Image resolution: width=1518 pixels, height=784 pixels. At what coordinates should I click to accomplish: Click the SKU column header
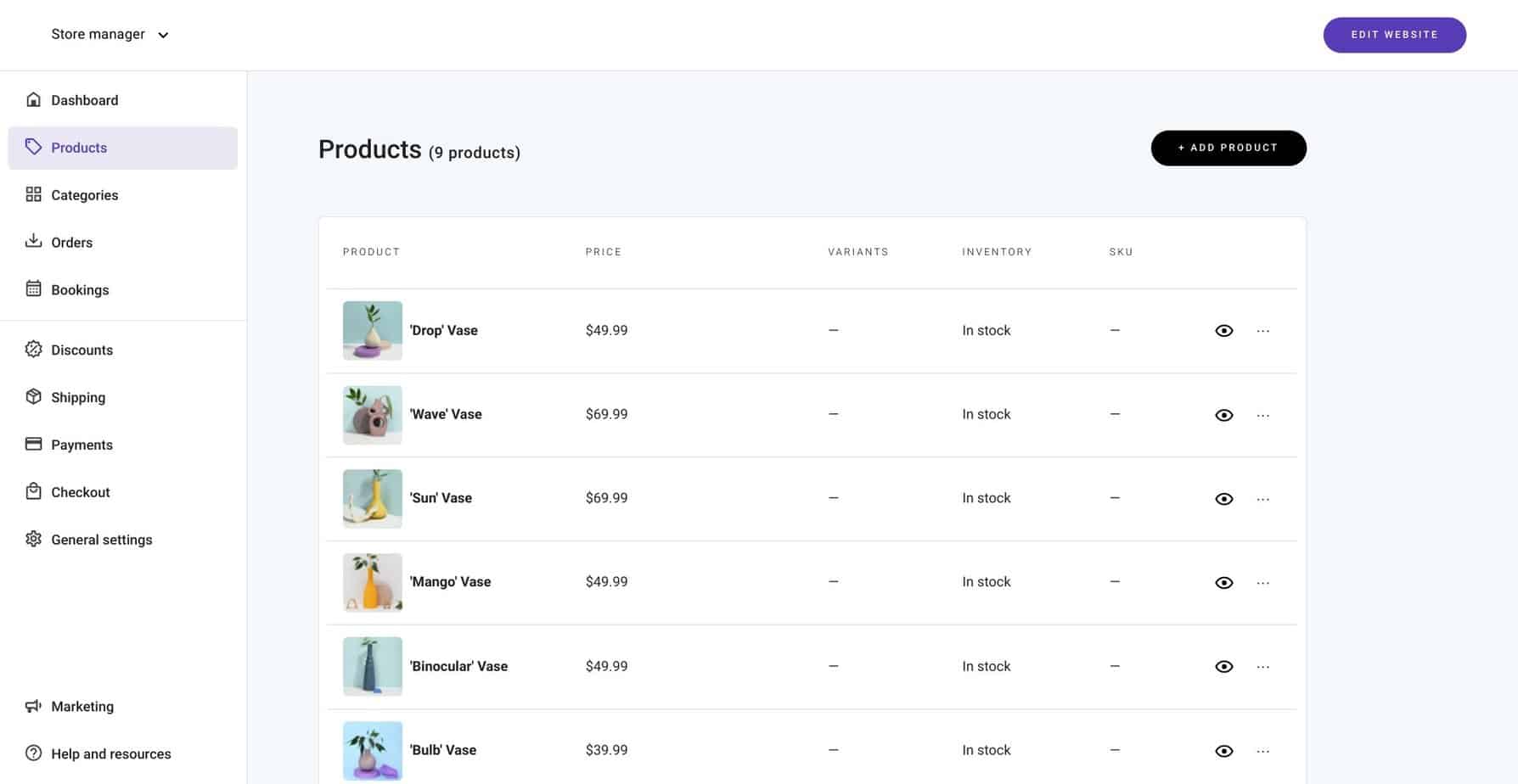click(1121, 252)
